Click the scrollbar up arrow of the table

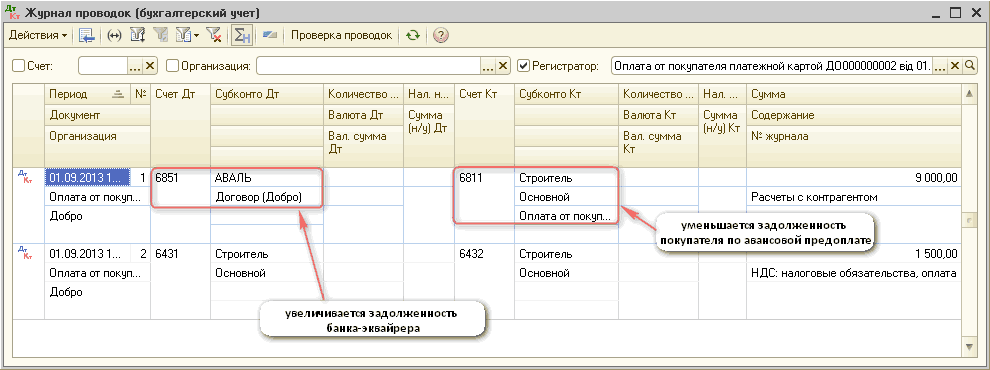(969, 93)
